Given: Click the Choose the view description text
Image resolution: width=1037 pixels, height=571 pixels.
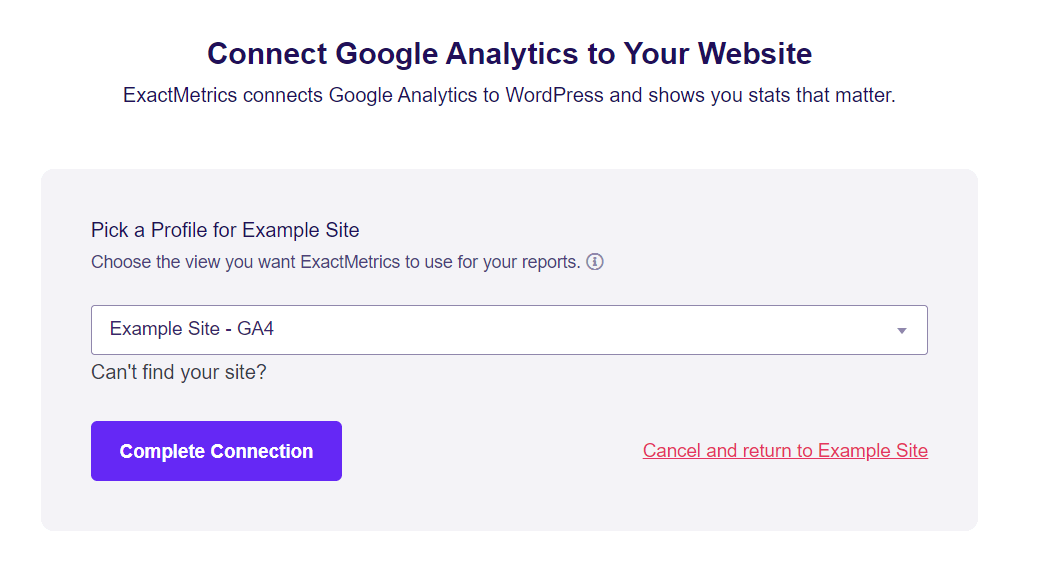Looking at the screenshot, I should pyautogui.click(x=335, y=262).
